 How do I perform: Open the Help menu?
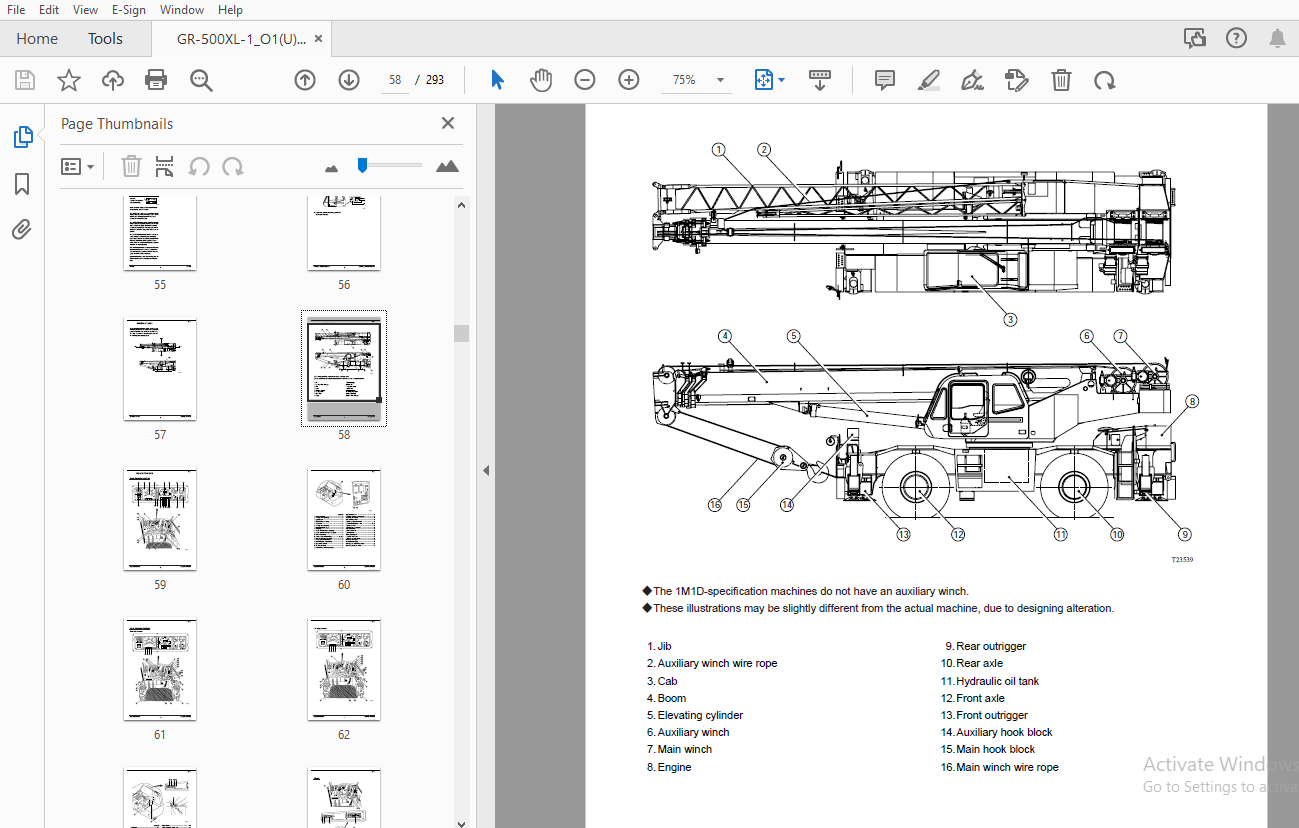point(230,9)
